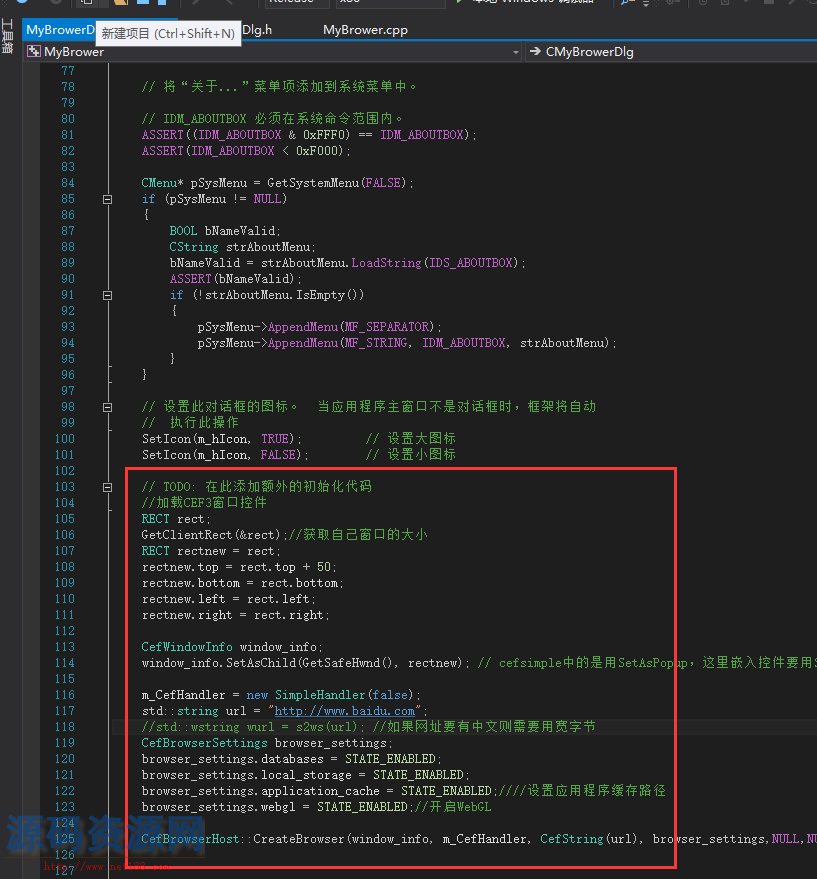Image resolution: width=817 pixels, height=879 pixels.
Task: Open the active MyBrowerD... editor tab
Action: click(60, 30)
